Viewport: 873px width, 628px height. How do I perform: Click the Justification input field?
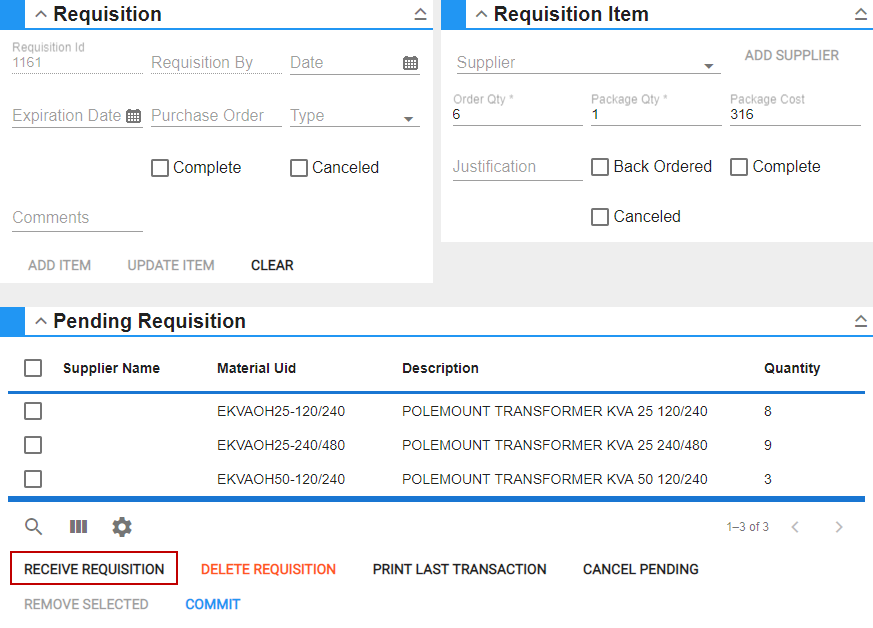(x=517, y=167)
